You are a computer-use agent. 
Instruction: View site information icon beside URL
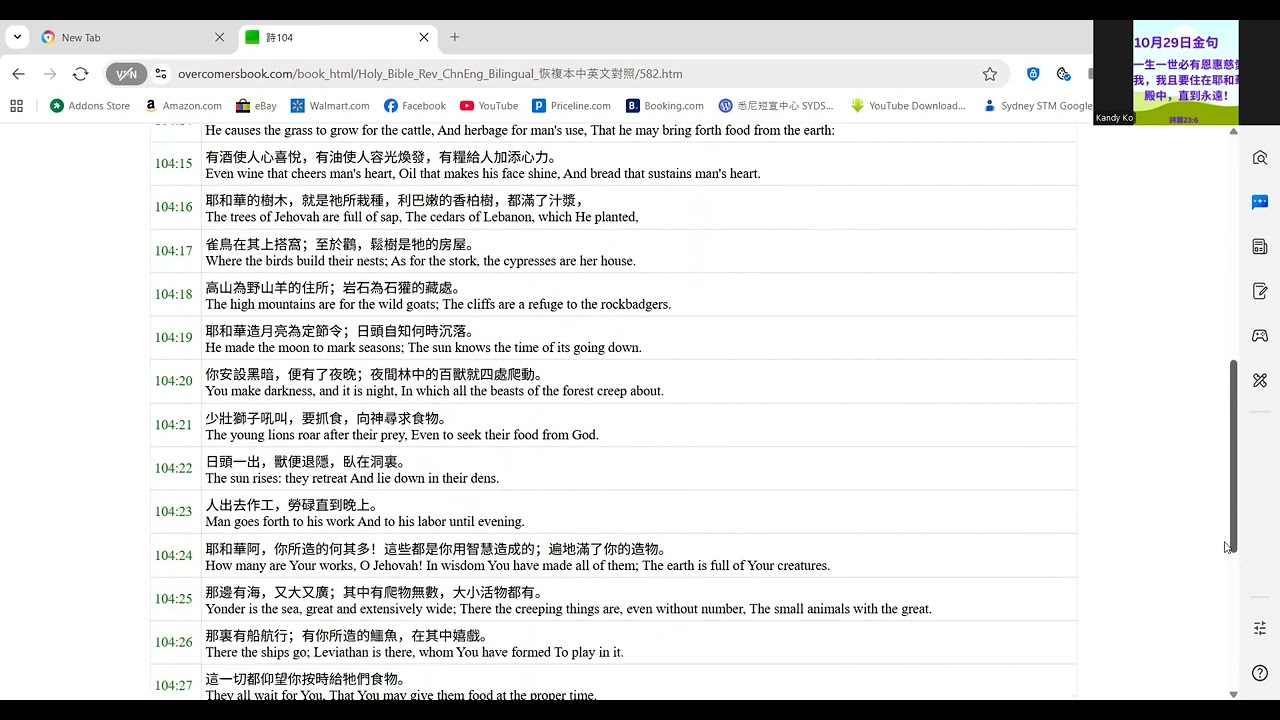[161, 74]
